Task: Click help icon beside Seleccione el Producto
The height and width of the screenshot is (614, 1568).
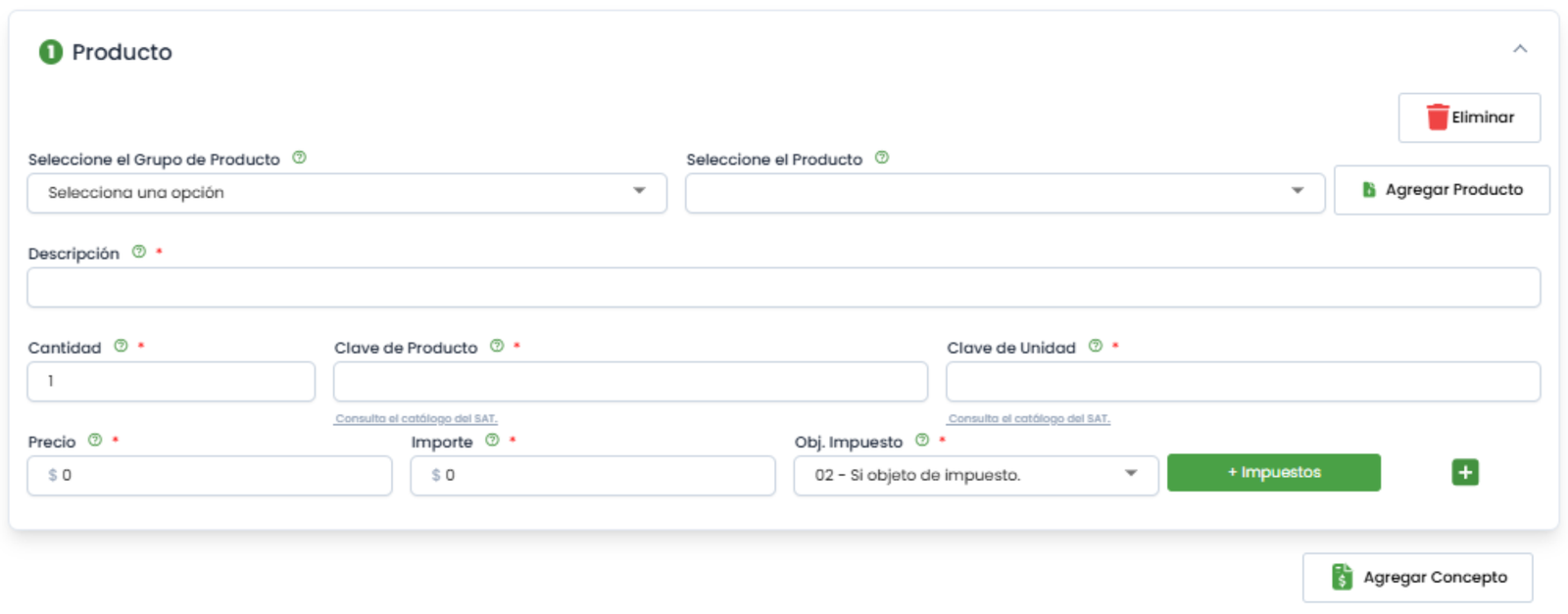Action: pyautogui.click(x=882, y=158)
